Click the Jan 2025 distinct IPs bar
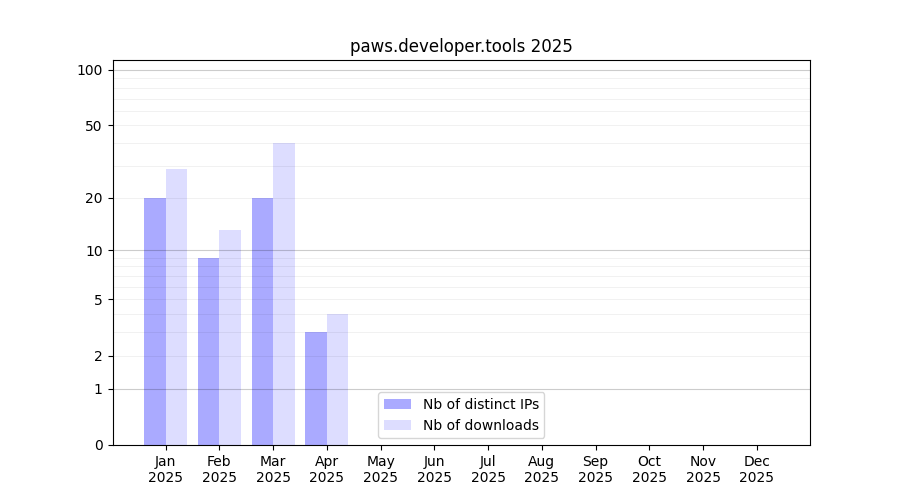Viewport: 900px width, 500px height. 155,321
